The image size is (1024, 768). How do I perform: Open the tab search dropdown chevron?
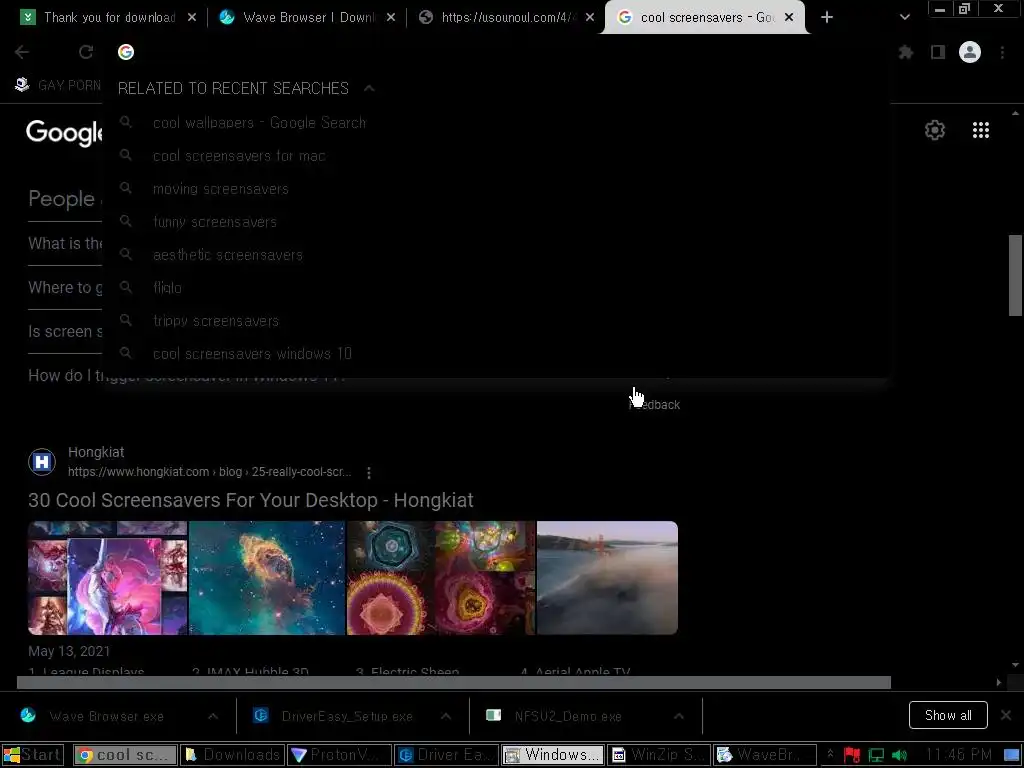click(x=904, y=18)
